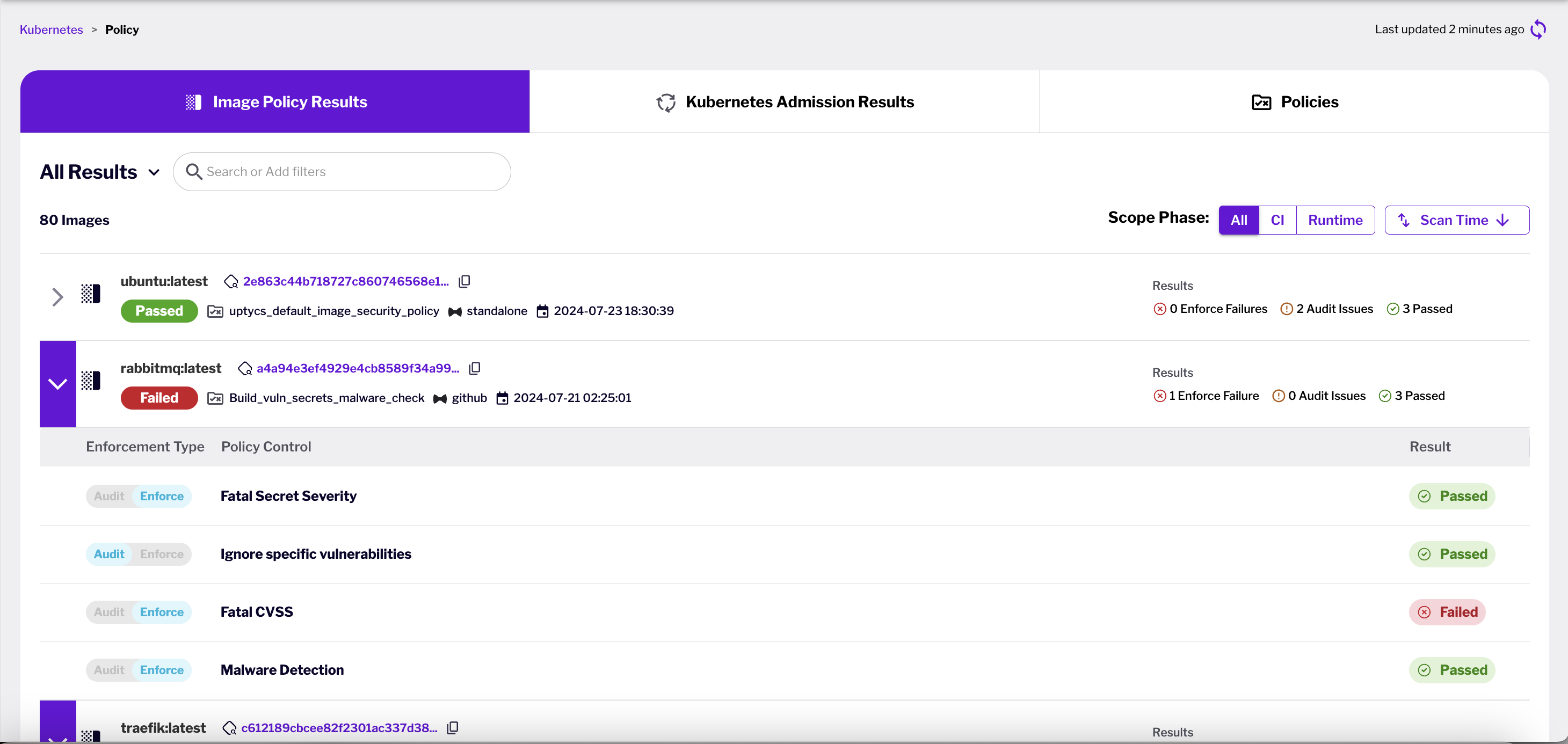Click the Result column header
This screenshot has height=744, width=1568.
(x=1430, y=447)
